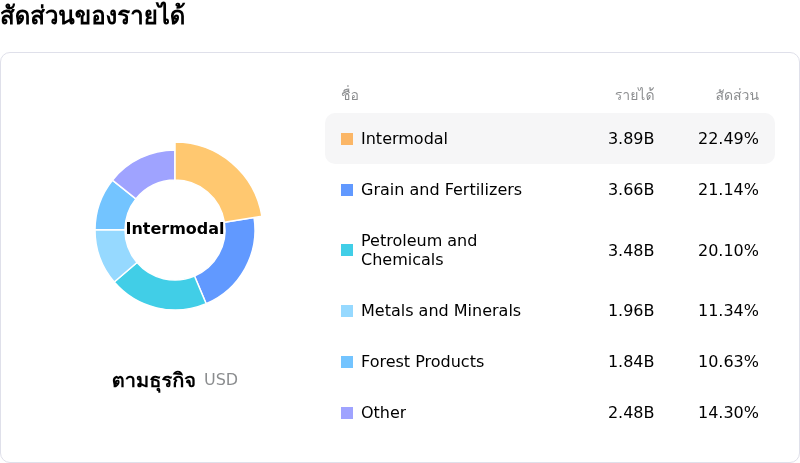
Task: Click the สัดส่วน column header
Action: (x=737, y=95)
